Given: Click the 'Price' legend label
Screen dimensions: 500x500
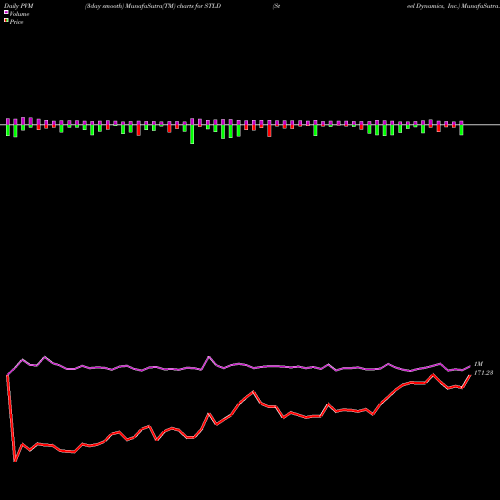Looking at the screenshot, I should pyautogui.click(x=16, y=22).
